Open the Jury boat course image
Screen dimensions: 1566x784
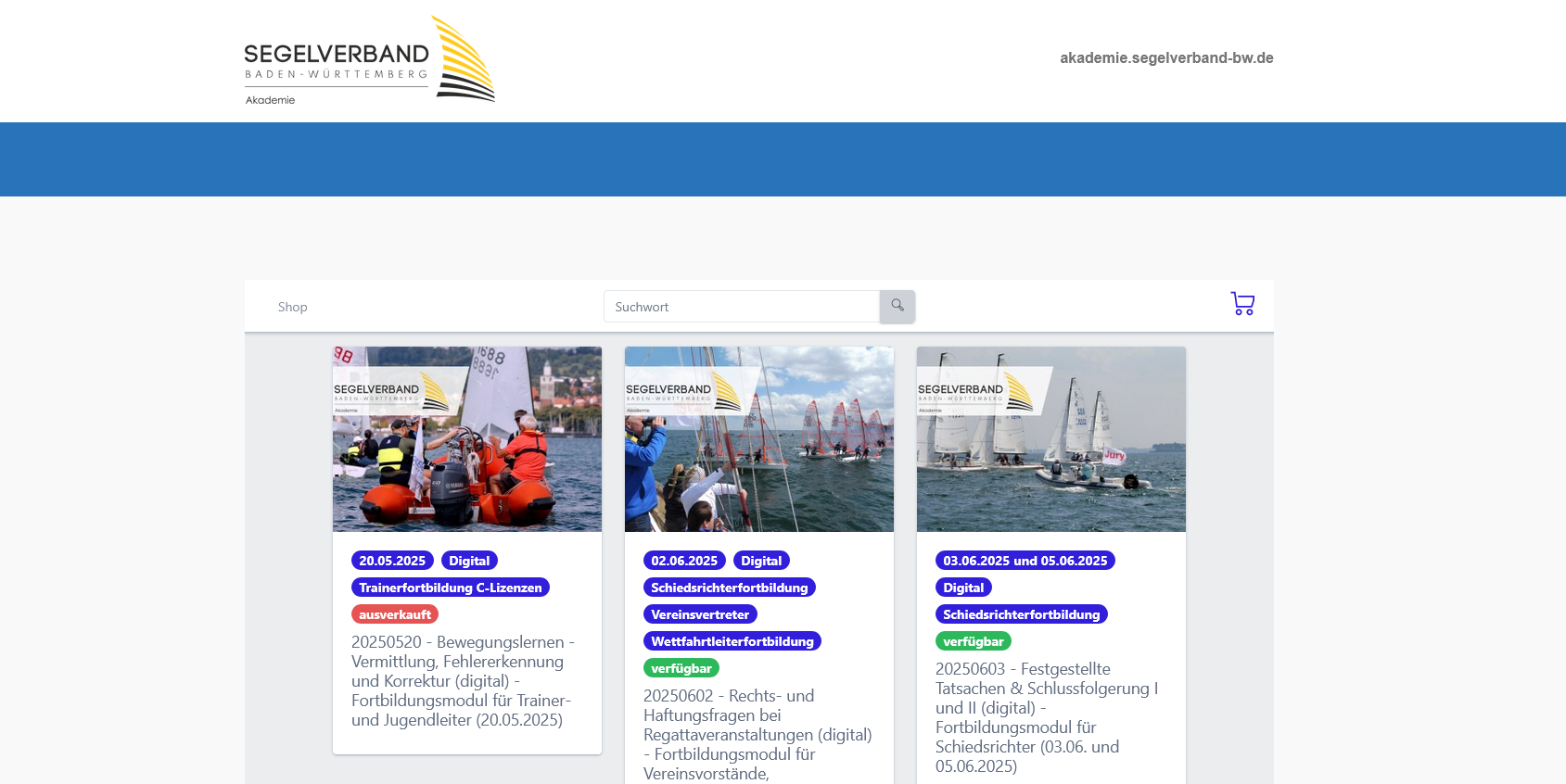(1051, 439)
